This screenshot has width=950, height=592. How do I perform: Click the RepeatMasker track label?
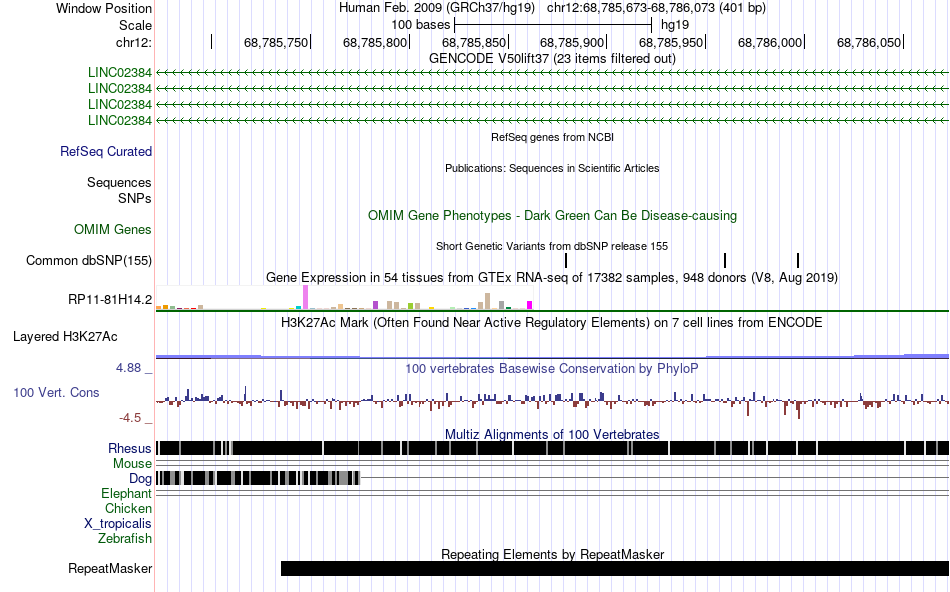tap(110, 569)
